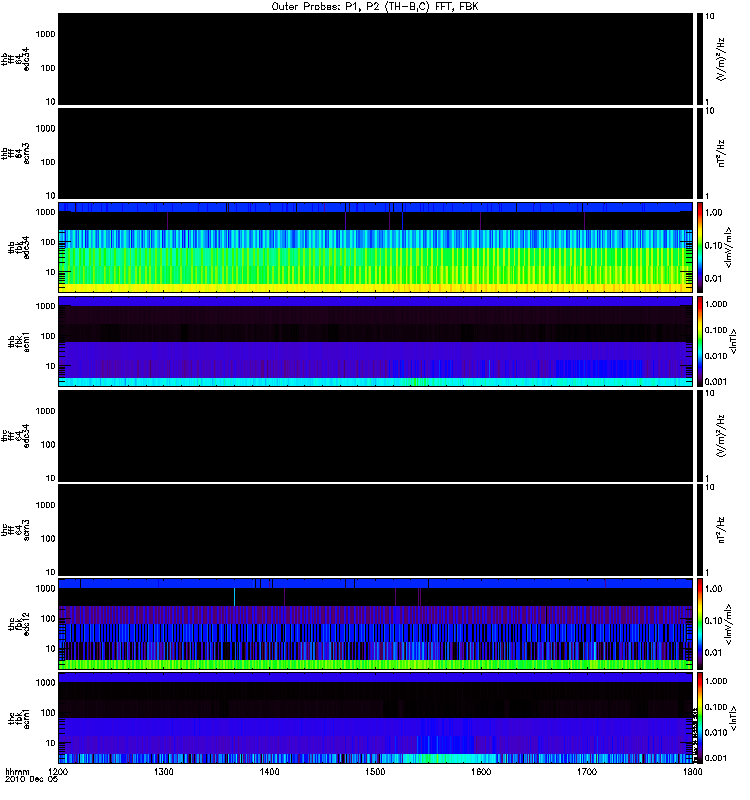Image resolution: width=750 pixels, height=800 pixels.
Task: Click the 1800 time axis label
Action: 692,771
